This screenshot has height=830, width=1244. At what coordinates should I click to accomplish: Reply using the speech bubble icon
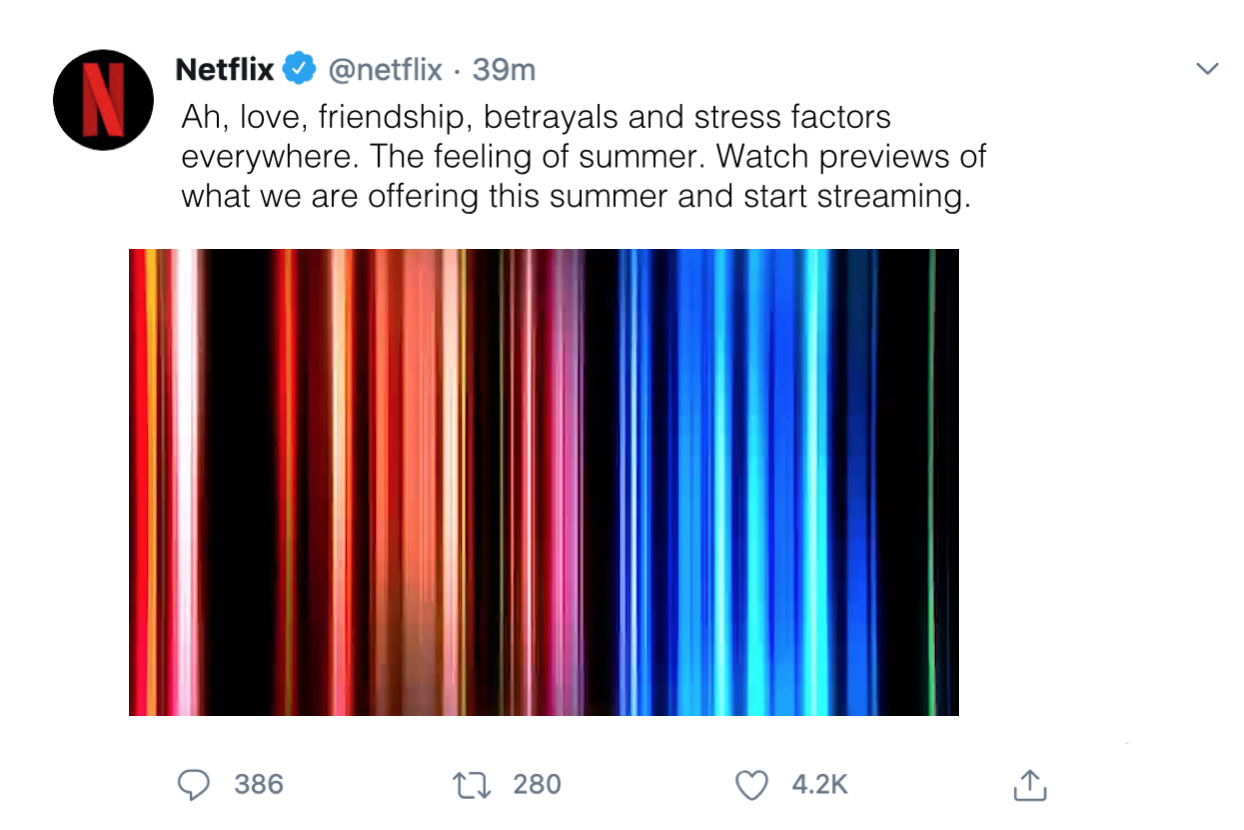pos(192,785)
